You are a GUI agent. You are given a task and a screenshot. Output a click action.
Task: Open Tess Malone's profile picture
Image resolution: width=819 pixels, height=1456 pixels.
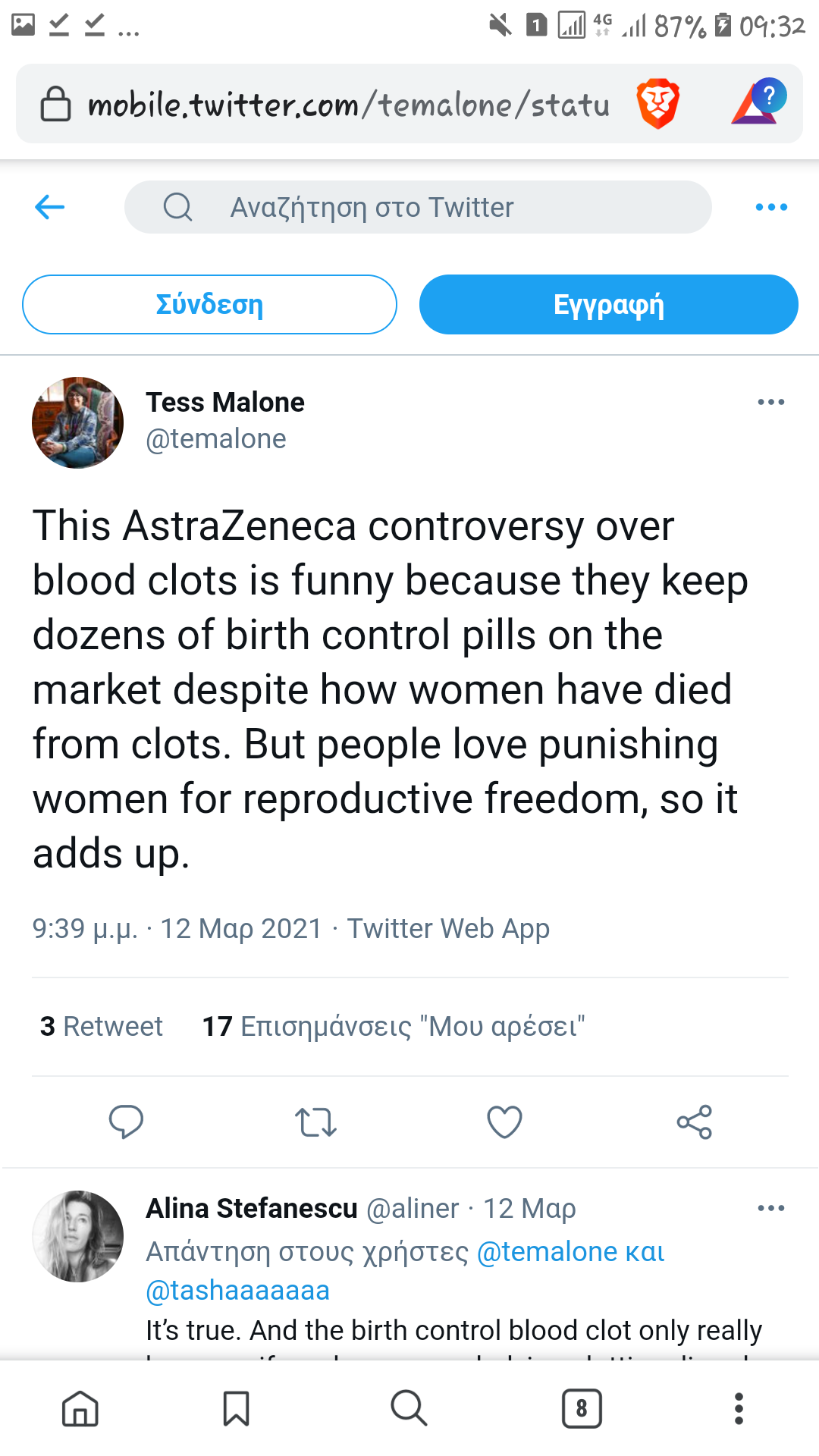pyautogui.click(x=77, y=422)
